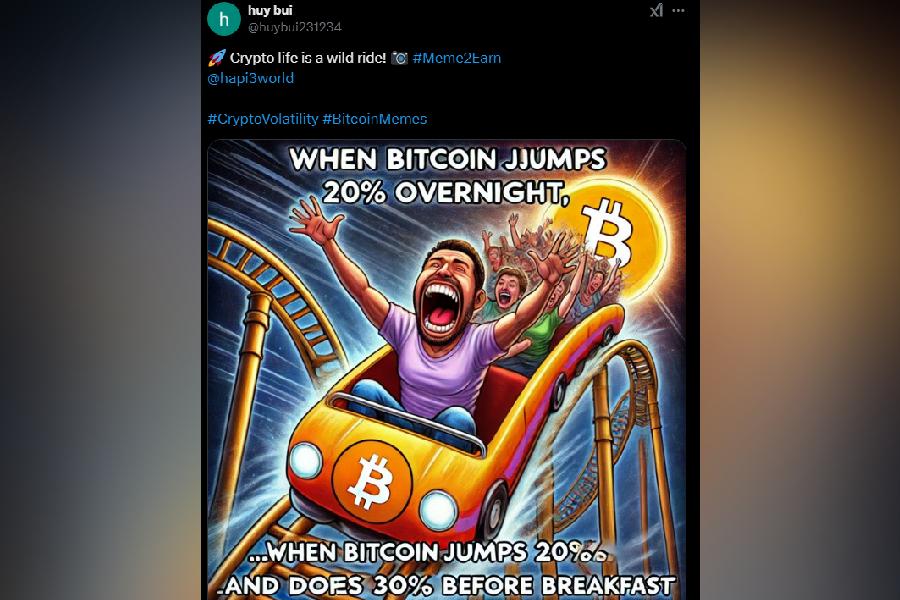Open the #Meme2Earn hashtag

456,58
